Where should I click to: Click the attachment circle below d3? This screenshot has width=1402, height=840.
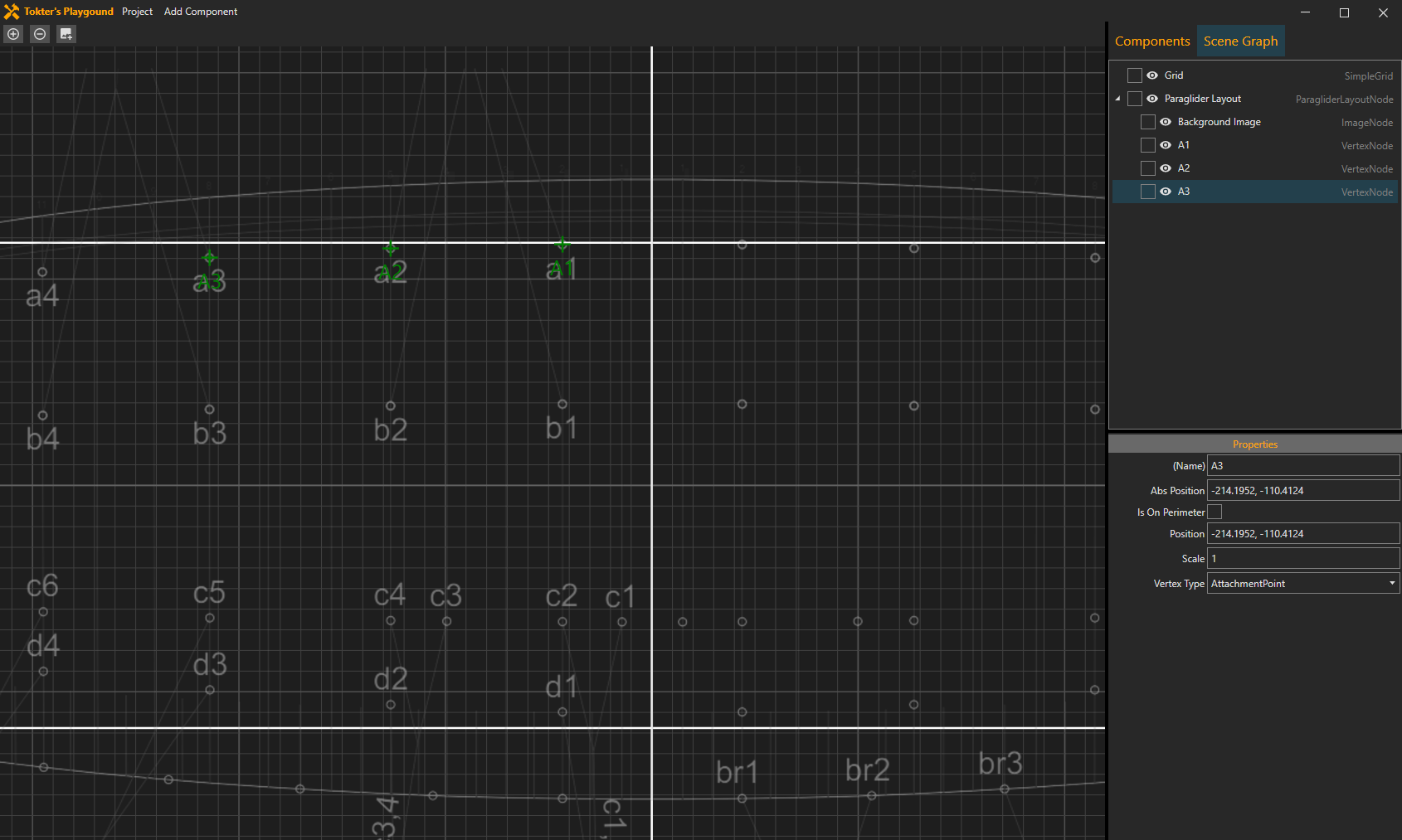(210, 690)
